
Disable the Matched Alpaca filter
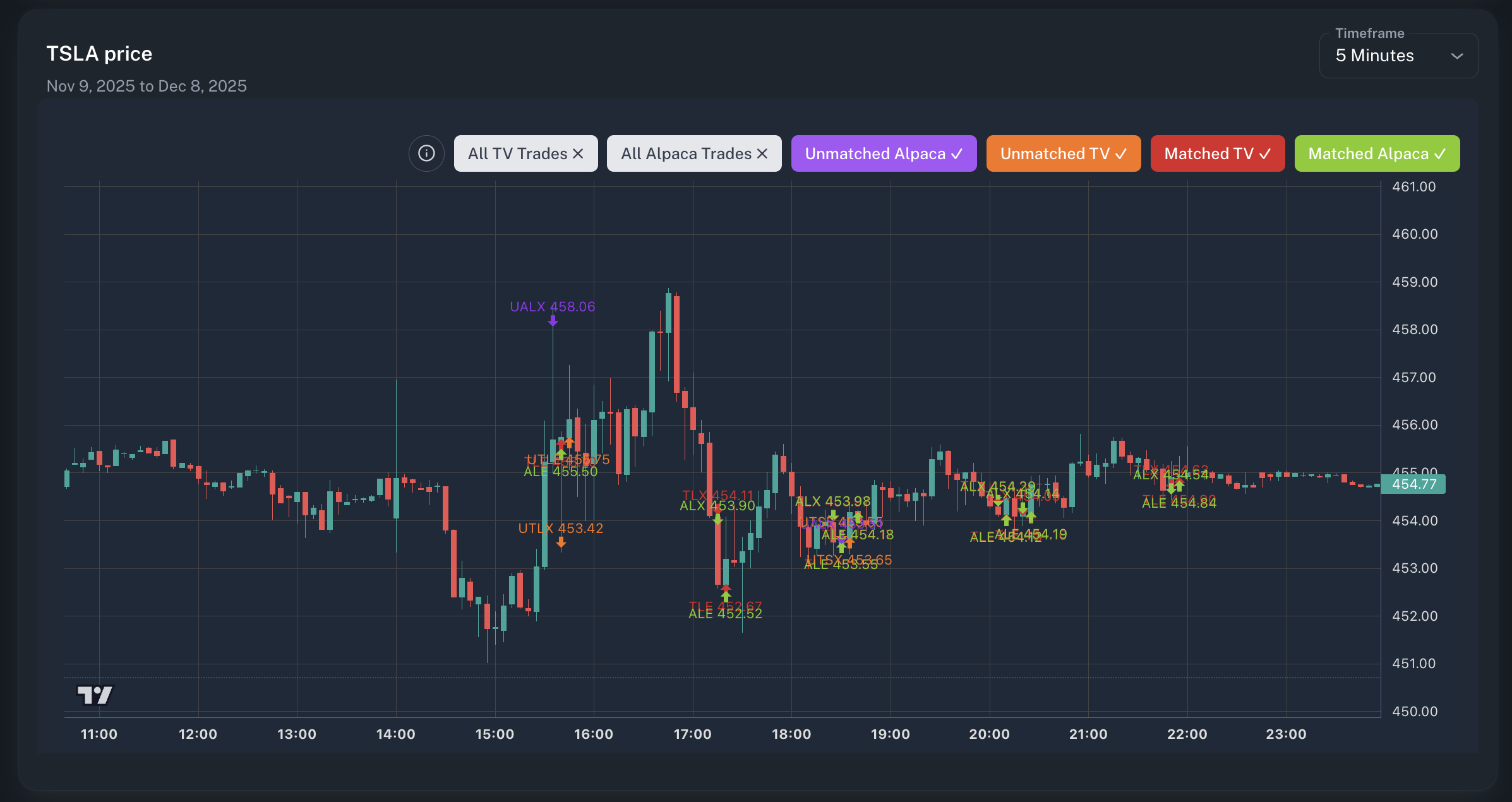point(1377,153)
